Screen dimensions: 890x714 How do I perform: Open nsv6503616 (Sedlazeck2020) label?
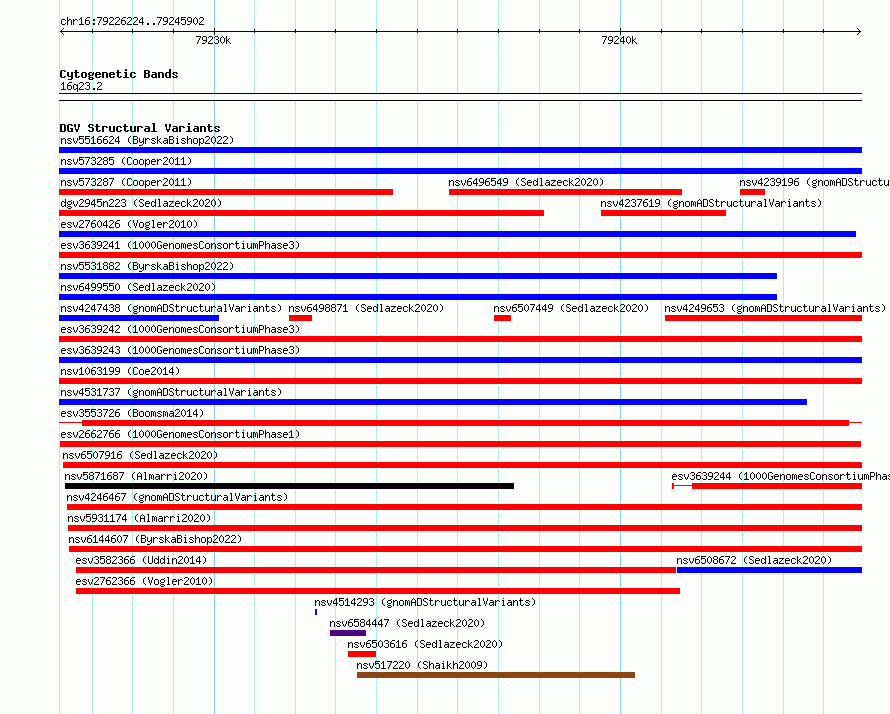pyautogui.click(x=425, y=644)
